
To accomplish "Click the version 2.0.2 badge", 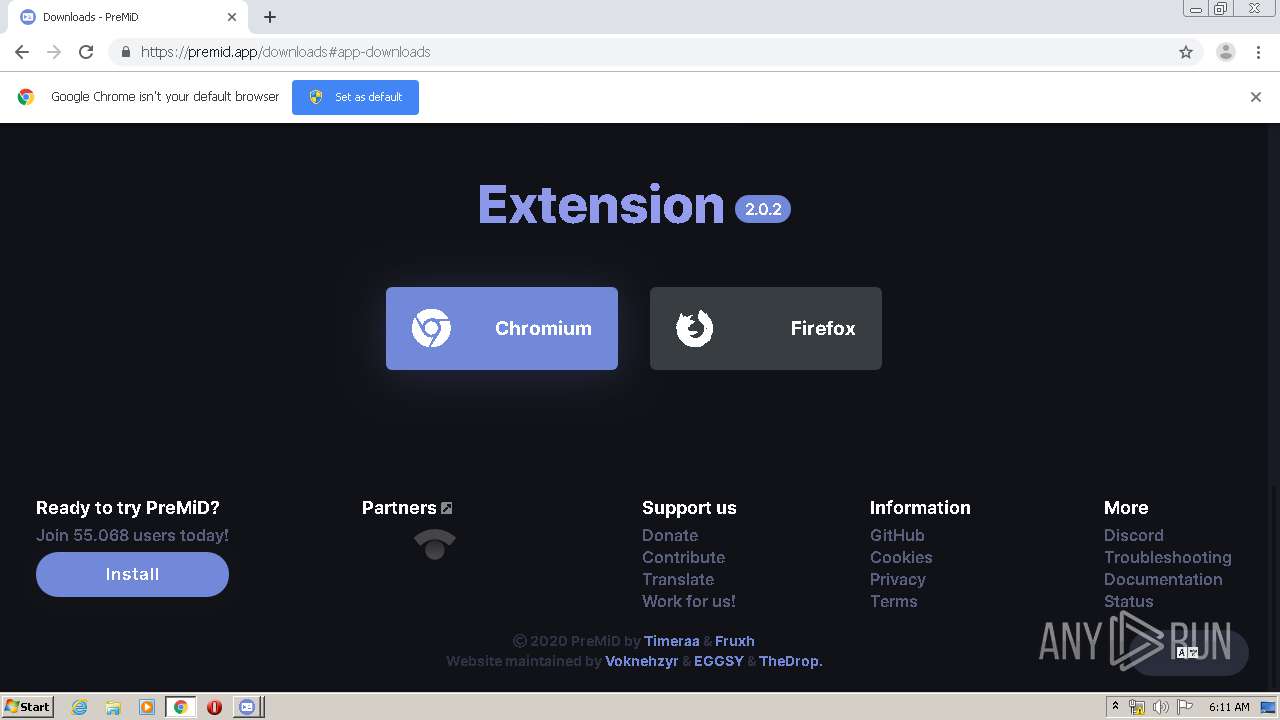I will (763, 209).
